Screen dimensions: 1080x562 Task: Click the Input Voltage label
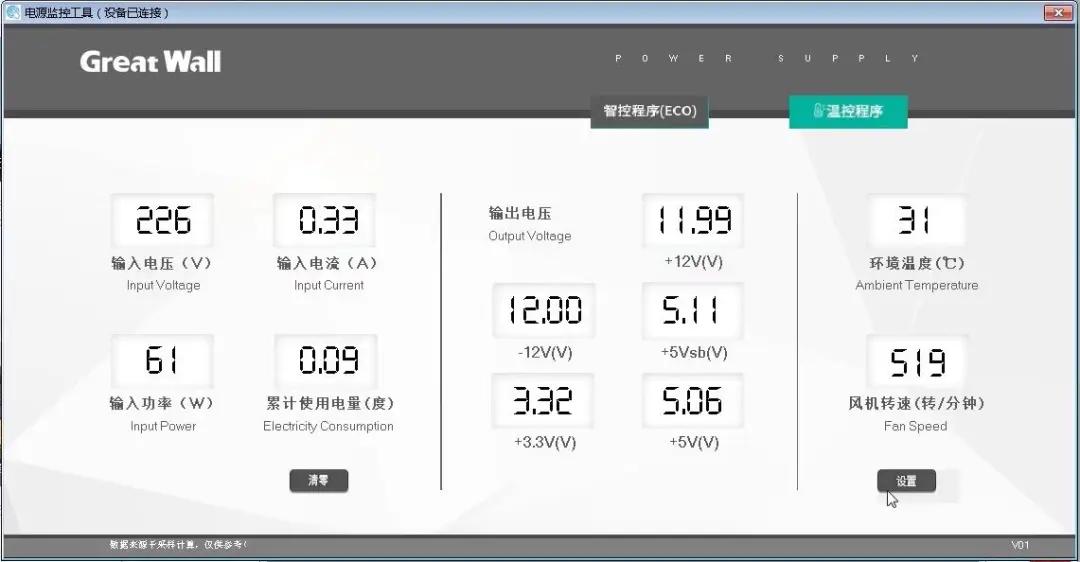coord(163,285)
